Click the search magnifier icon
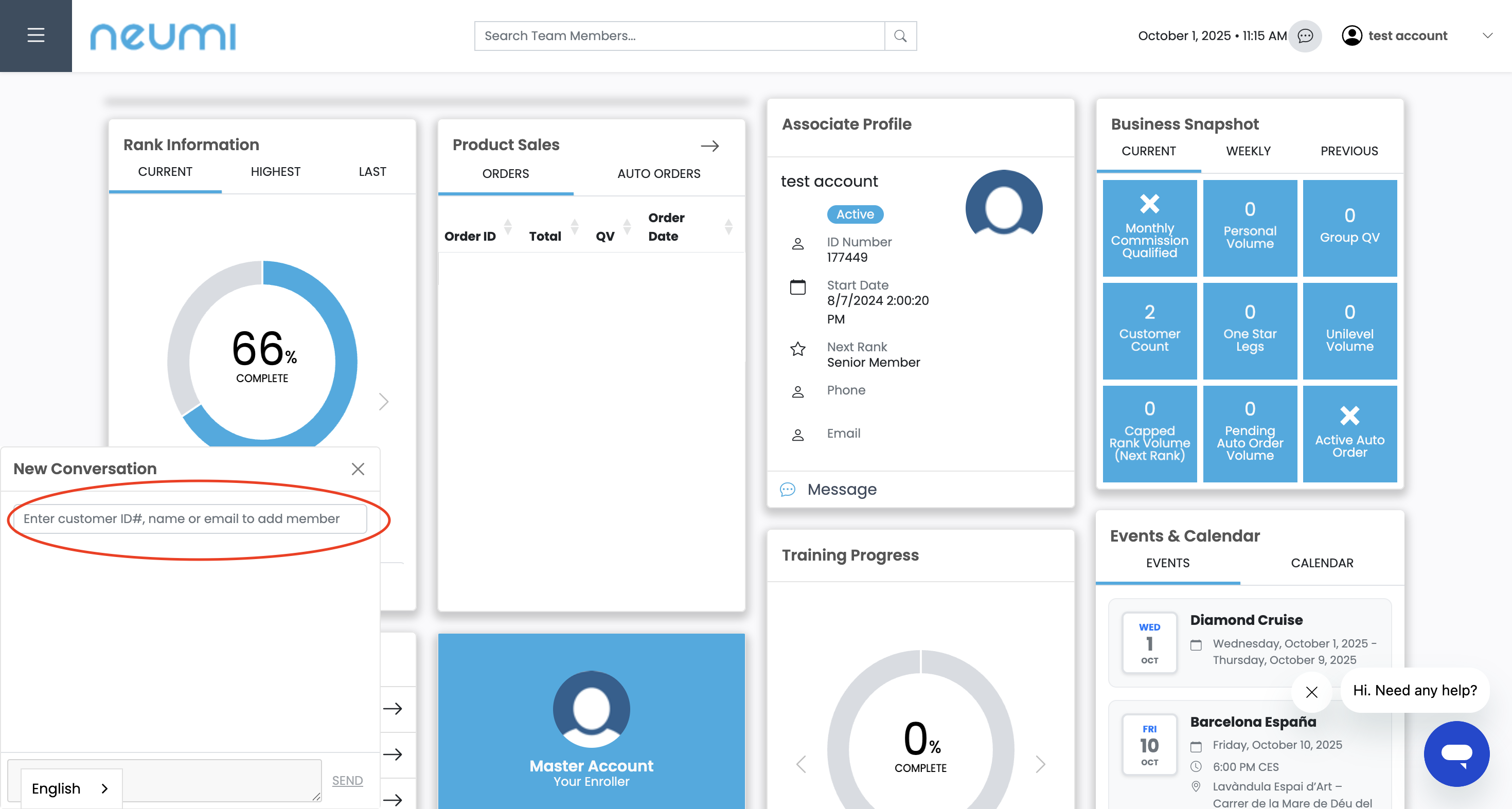 [x=900, y=36]
